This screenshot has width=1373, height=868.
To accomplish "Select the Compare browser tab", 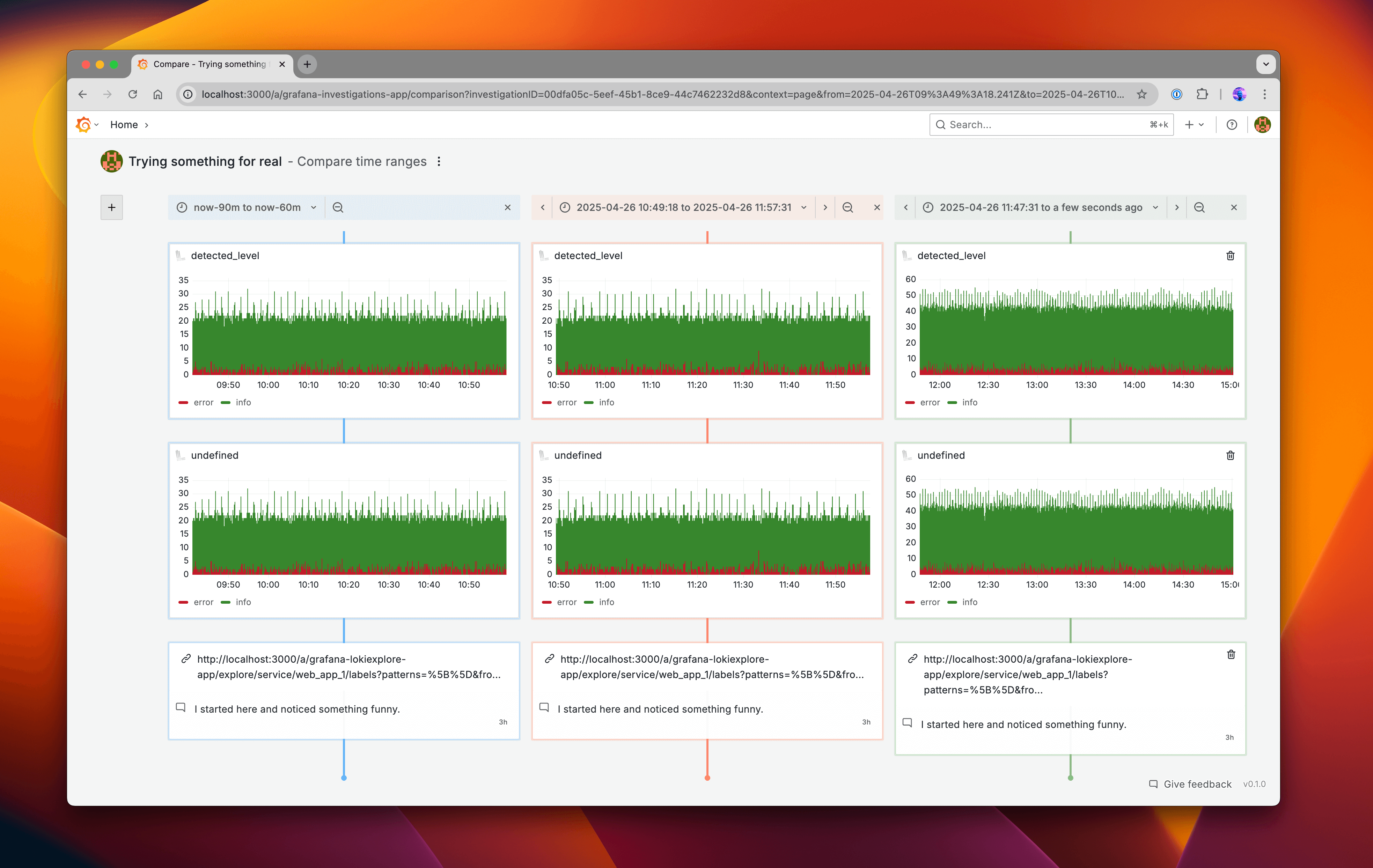I will click(210, 64).
